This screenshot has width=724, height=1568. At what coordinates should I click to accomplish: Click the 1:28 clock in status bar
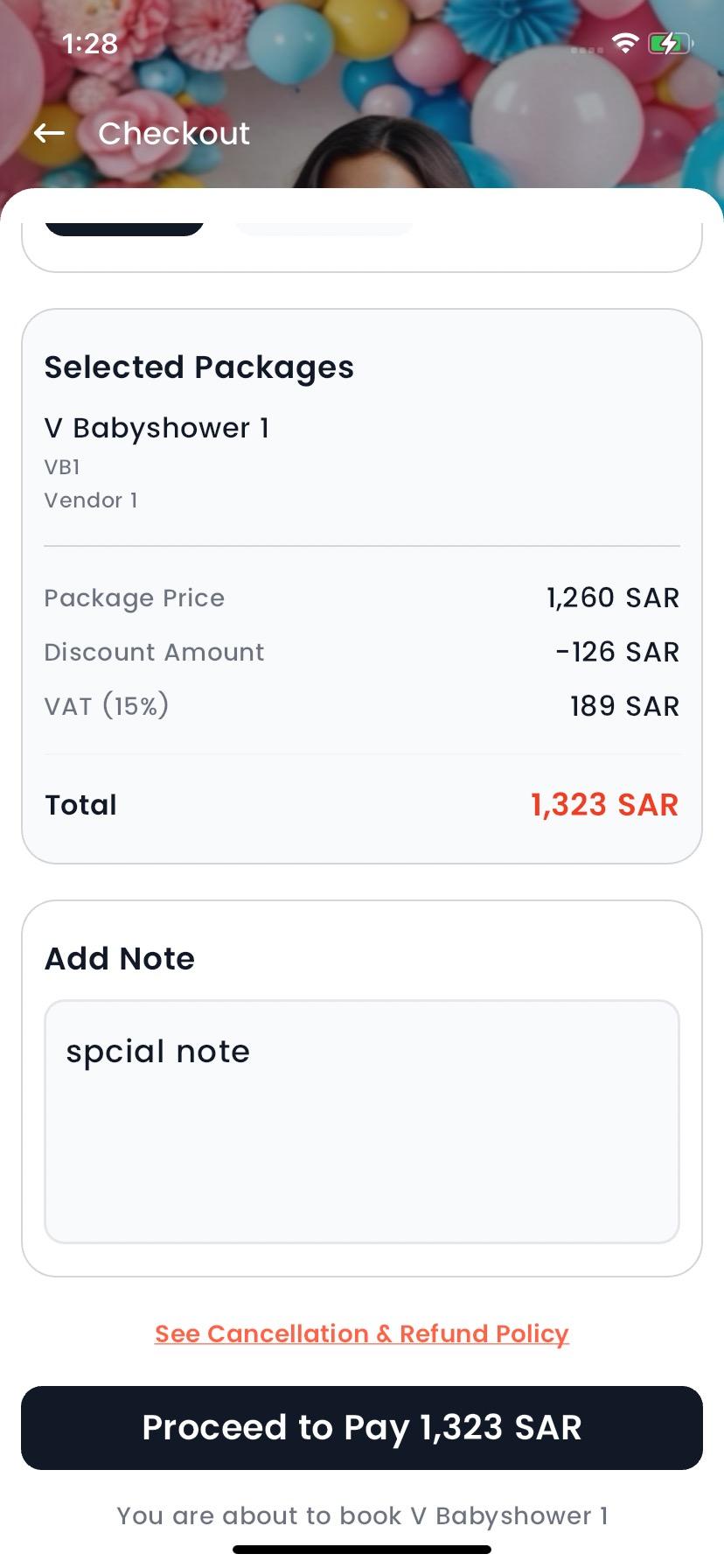[x=90, y=44]
